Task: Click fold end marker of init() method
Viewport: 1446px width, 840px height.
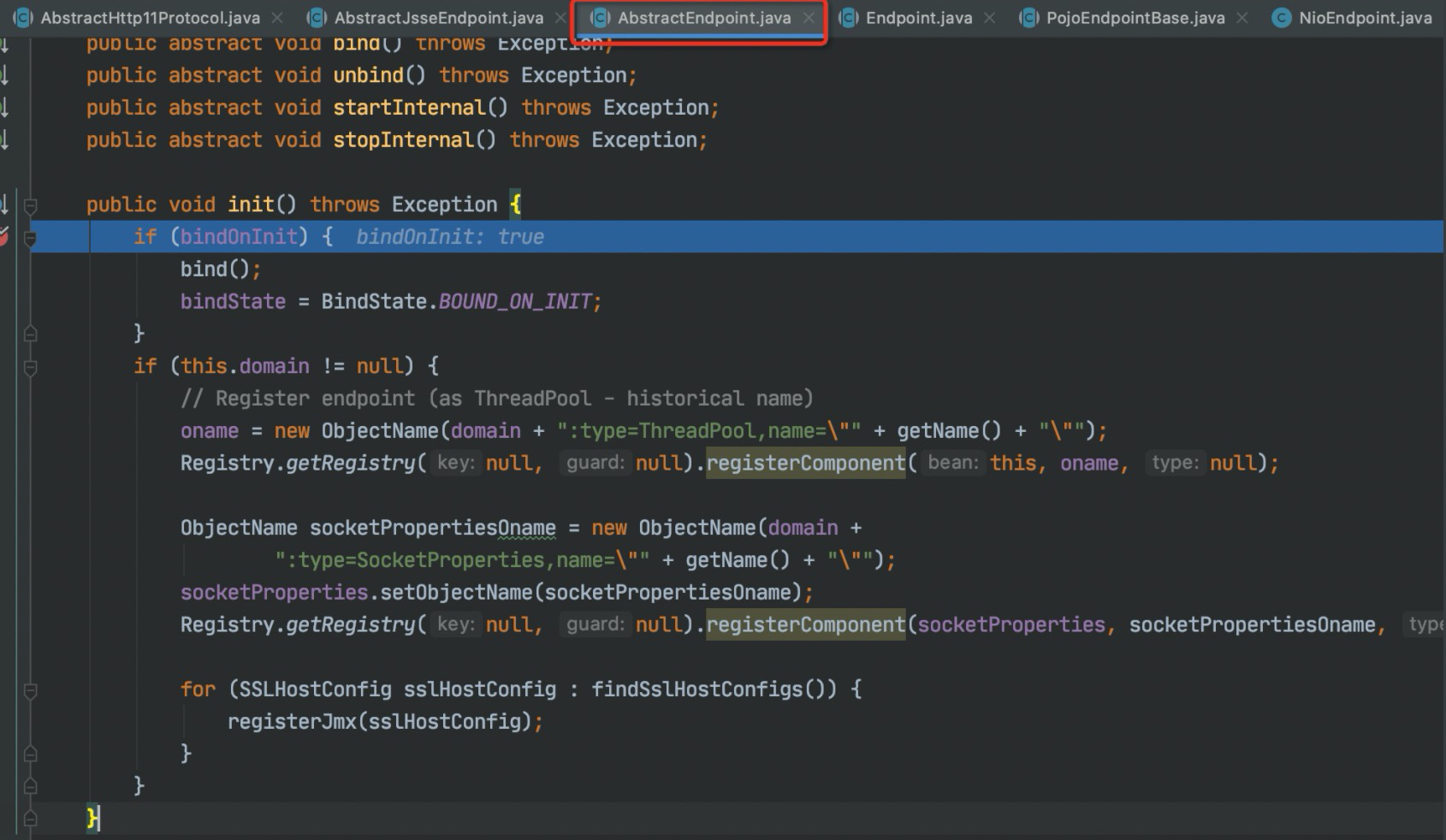Action: (31, 819)
